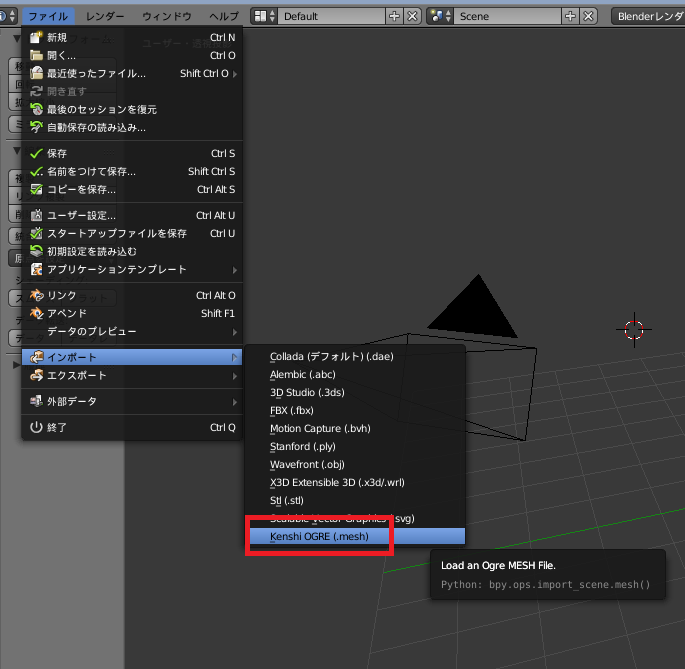Click the 自動保存の読み込み icon

(x=36, y=127)
